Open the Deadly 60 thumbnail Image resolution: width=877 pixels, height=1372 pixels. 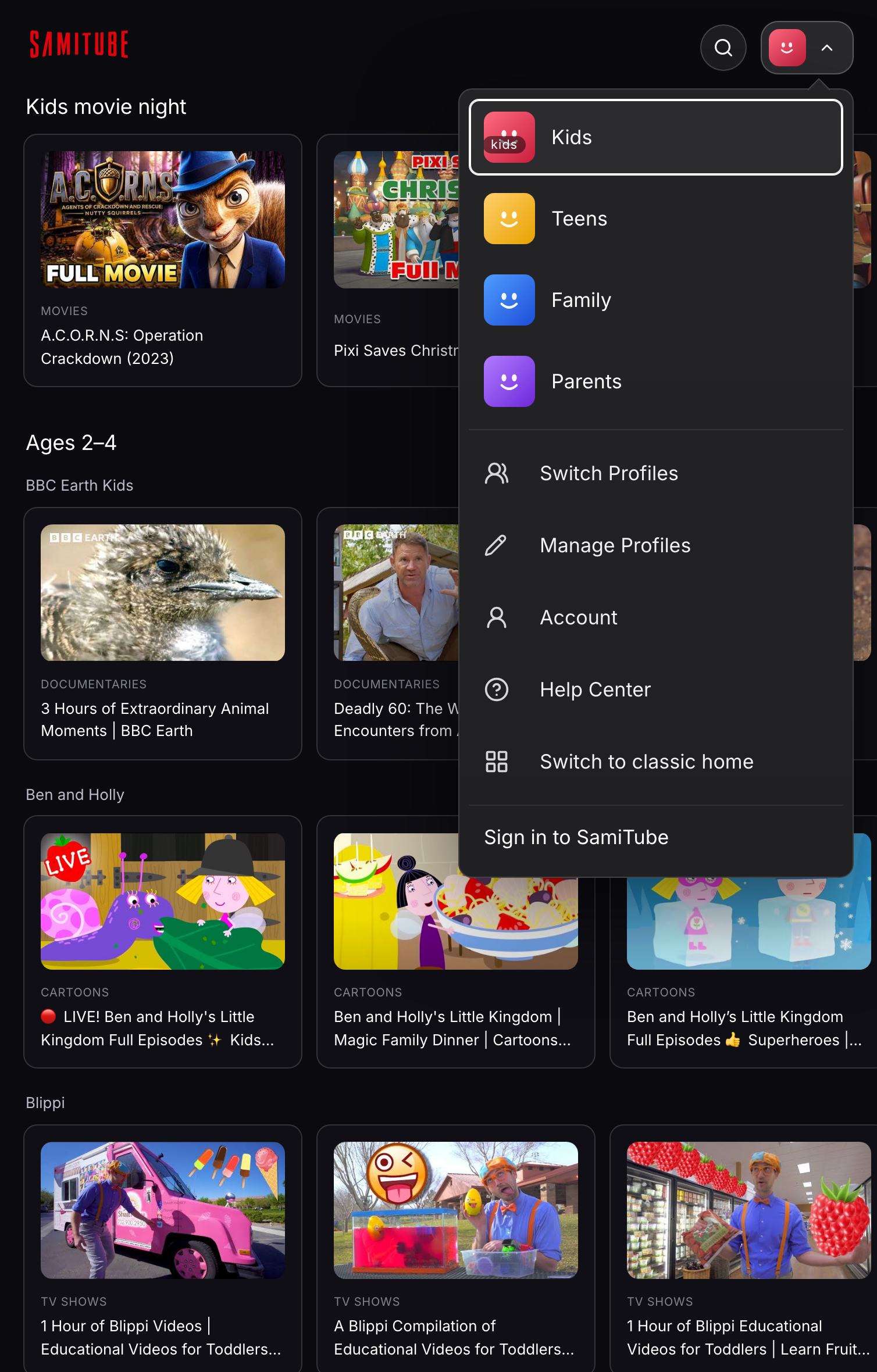(x=396, y=592)
